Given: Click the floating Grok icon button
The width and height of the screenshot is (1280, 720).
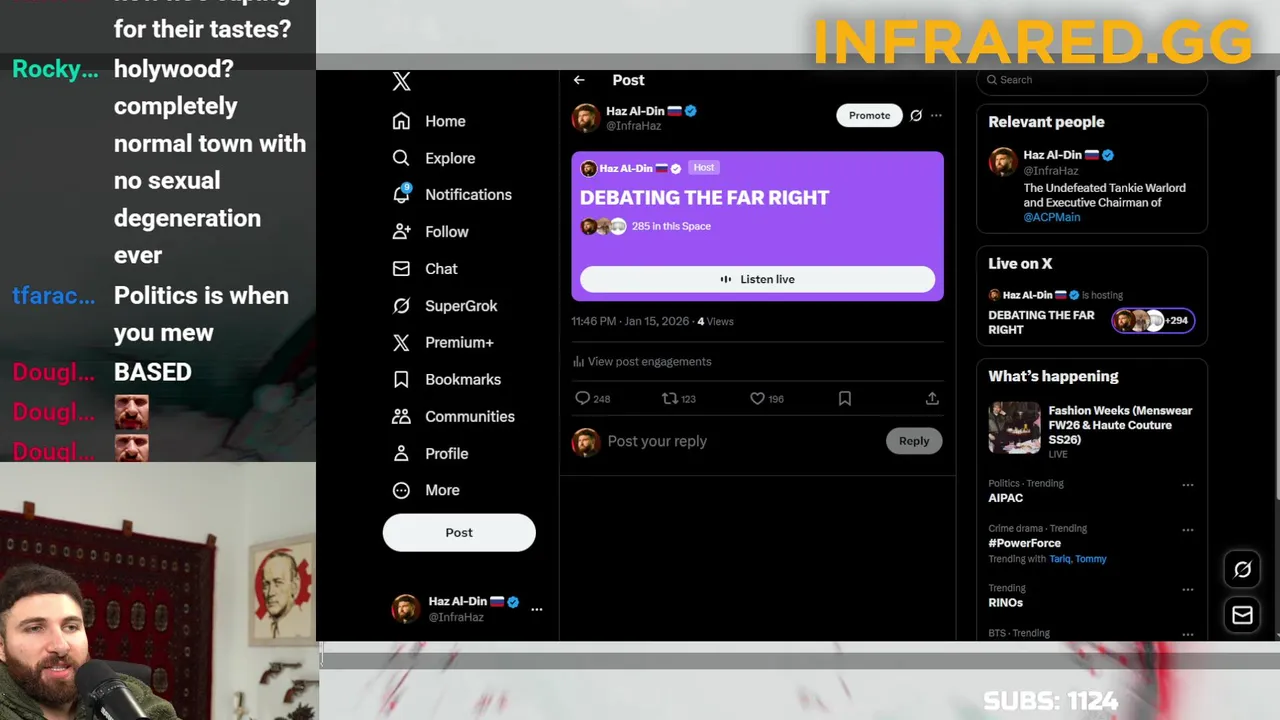Looking at the screenshot, I should [x=1242, y=570].
